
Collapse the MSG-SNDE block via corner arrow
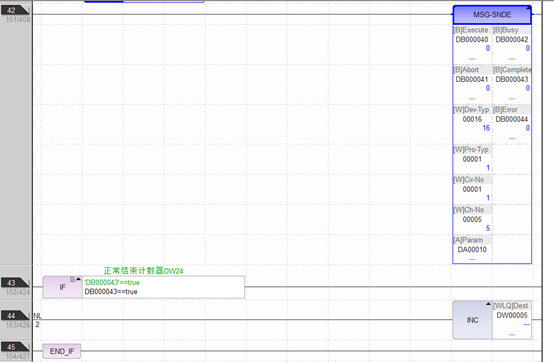[x=528, y=8]
